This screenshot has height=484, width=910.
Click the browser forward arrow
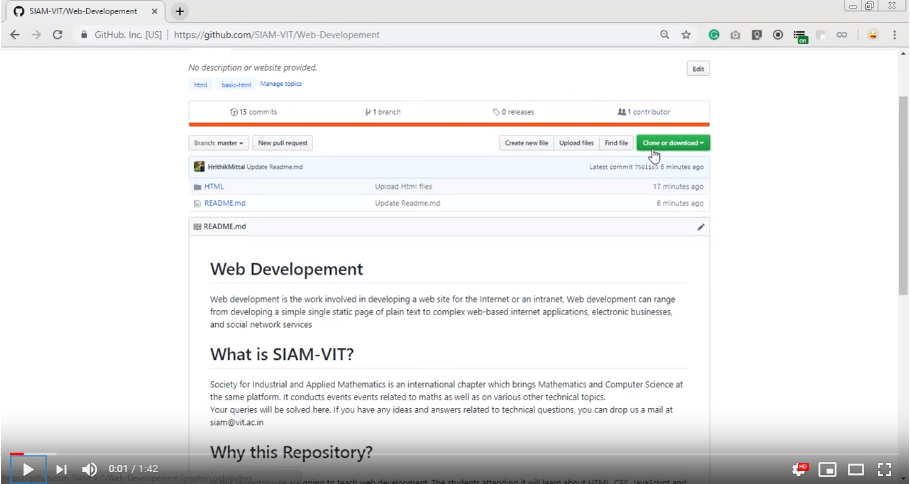point(37,35)
